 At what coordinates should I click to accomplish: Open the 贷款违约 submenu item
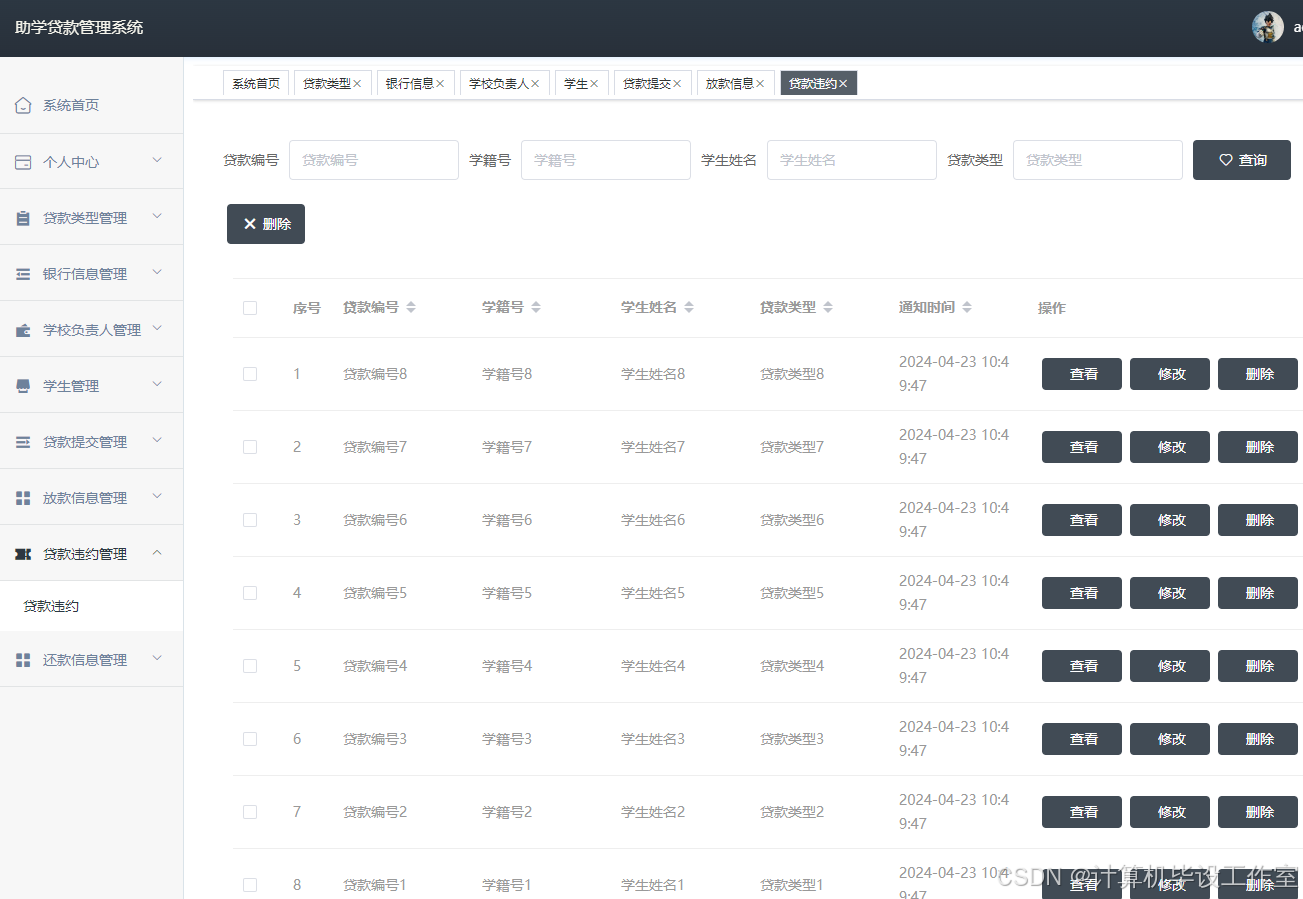pyautogui.click(x=92, y=606)
